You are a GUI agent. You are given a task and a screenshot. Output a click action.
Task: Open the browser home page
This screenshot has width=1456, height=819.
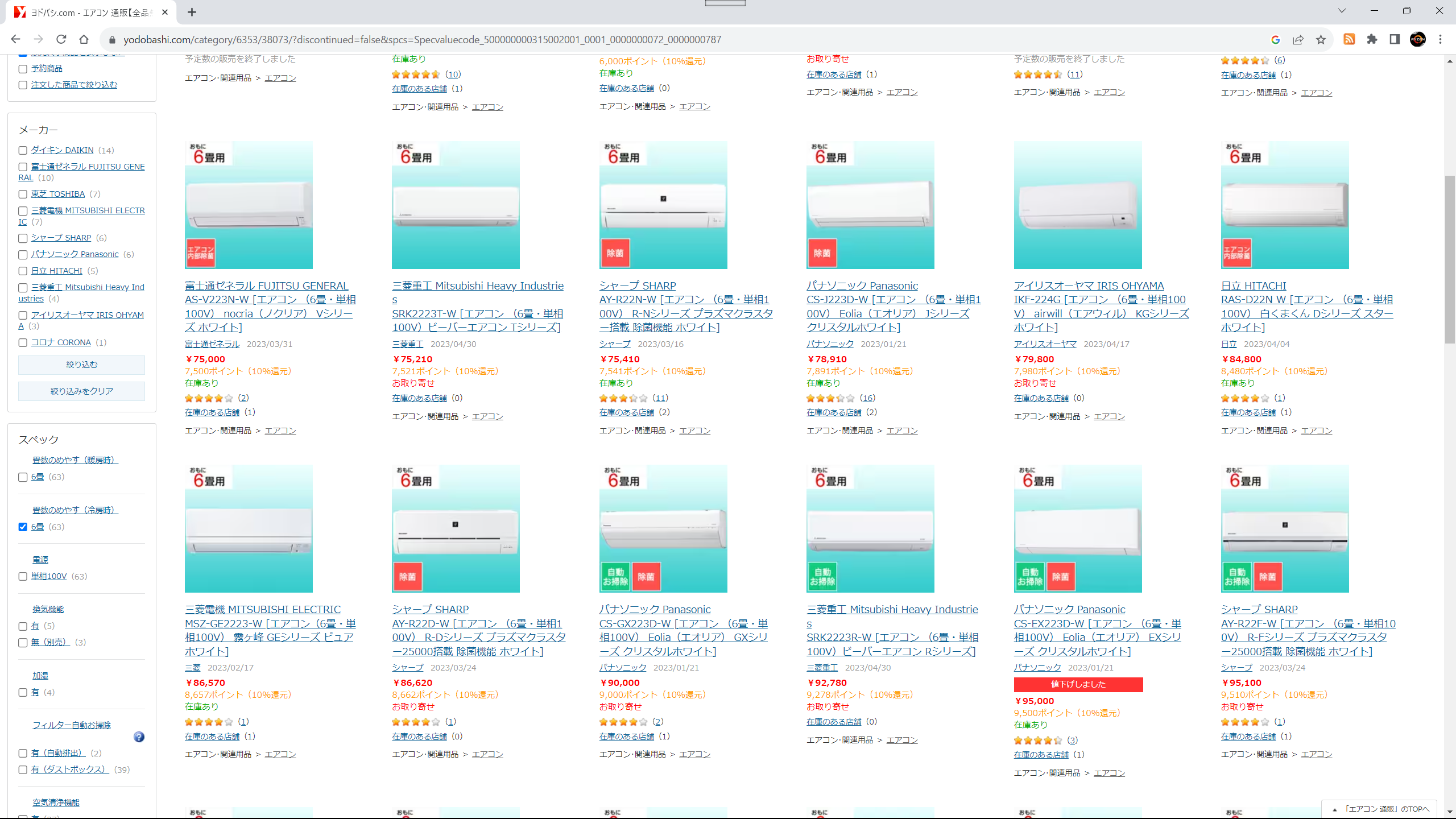(x=84, y=39)
